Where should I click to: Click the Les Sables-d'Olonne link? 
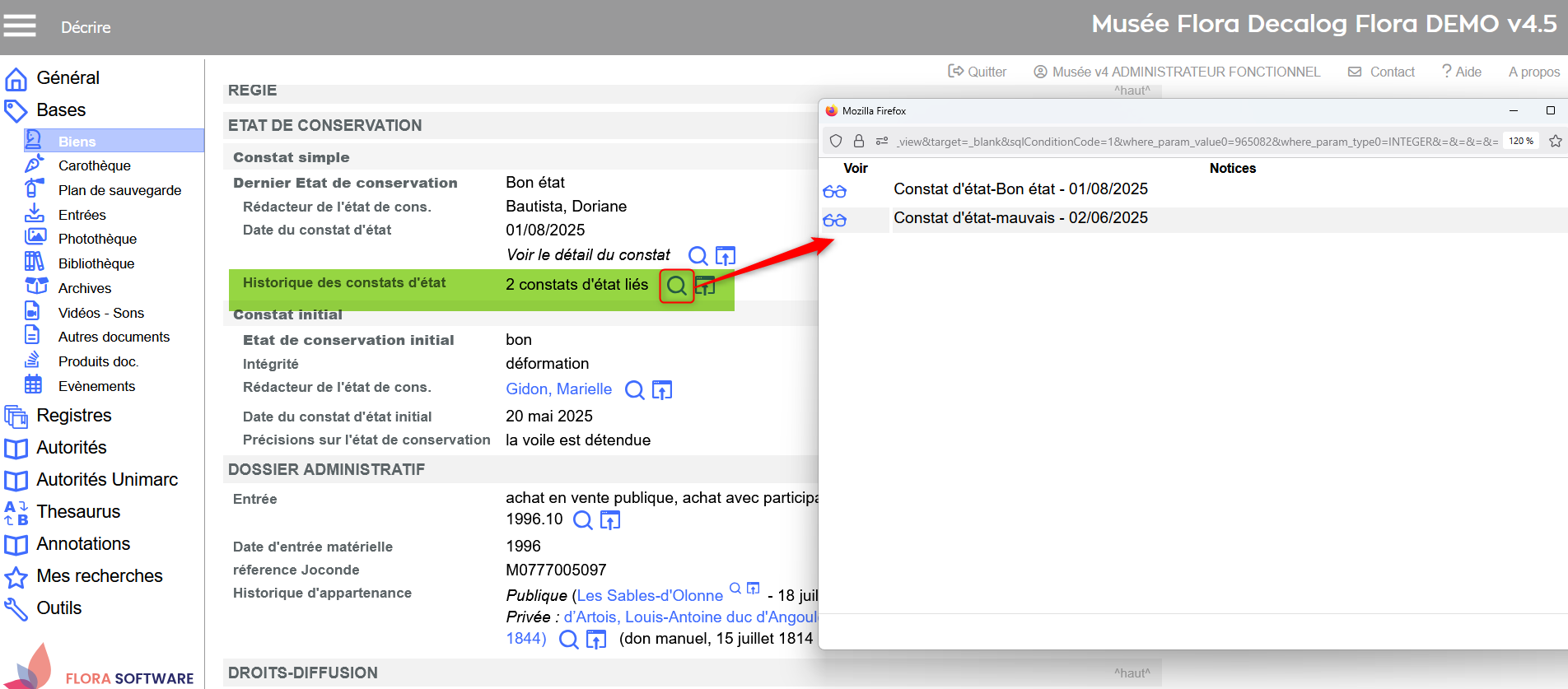point(650,595)
